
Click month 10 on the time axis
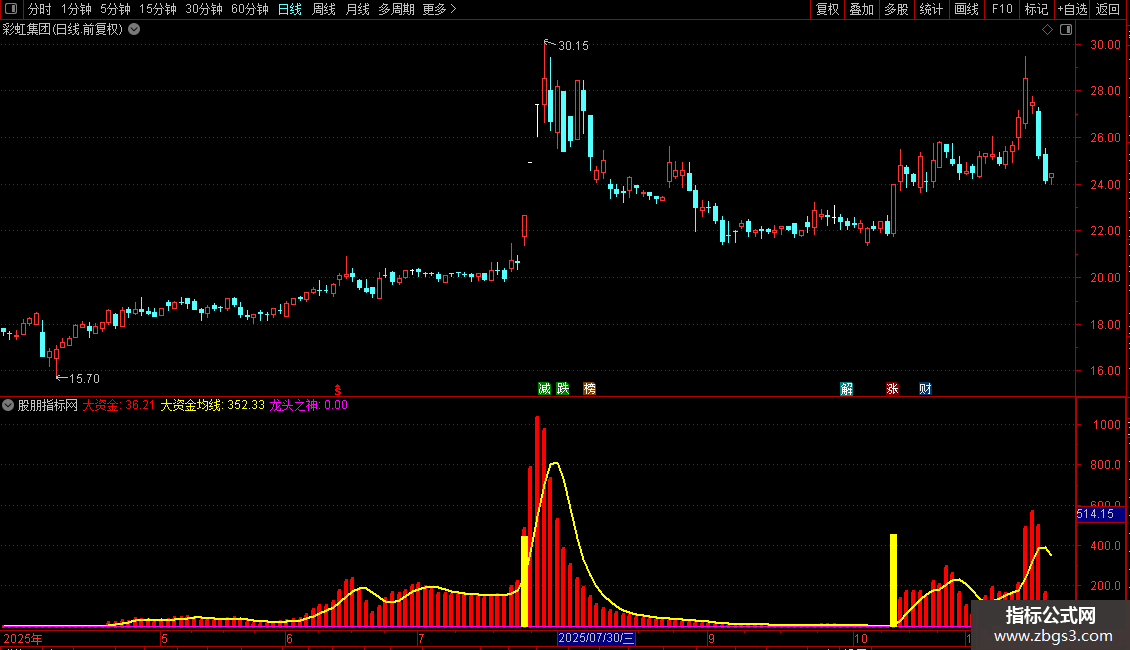860,638
